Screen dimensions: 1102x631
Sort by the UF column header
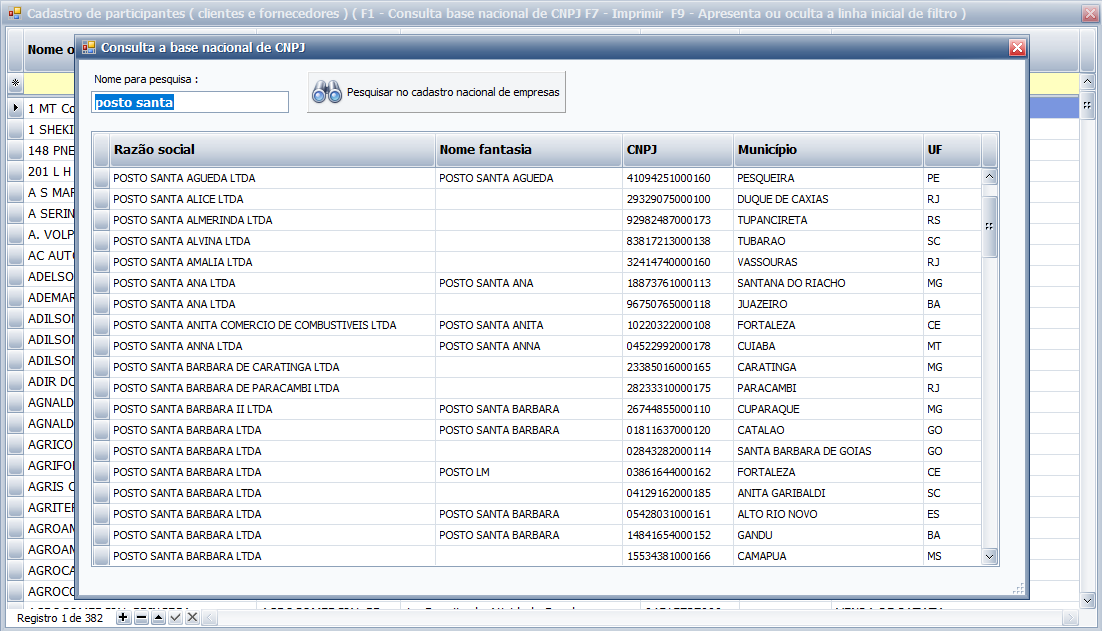[952, 150]
